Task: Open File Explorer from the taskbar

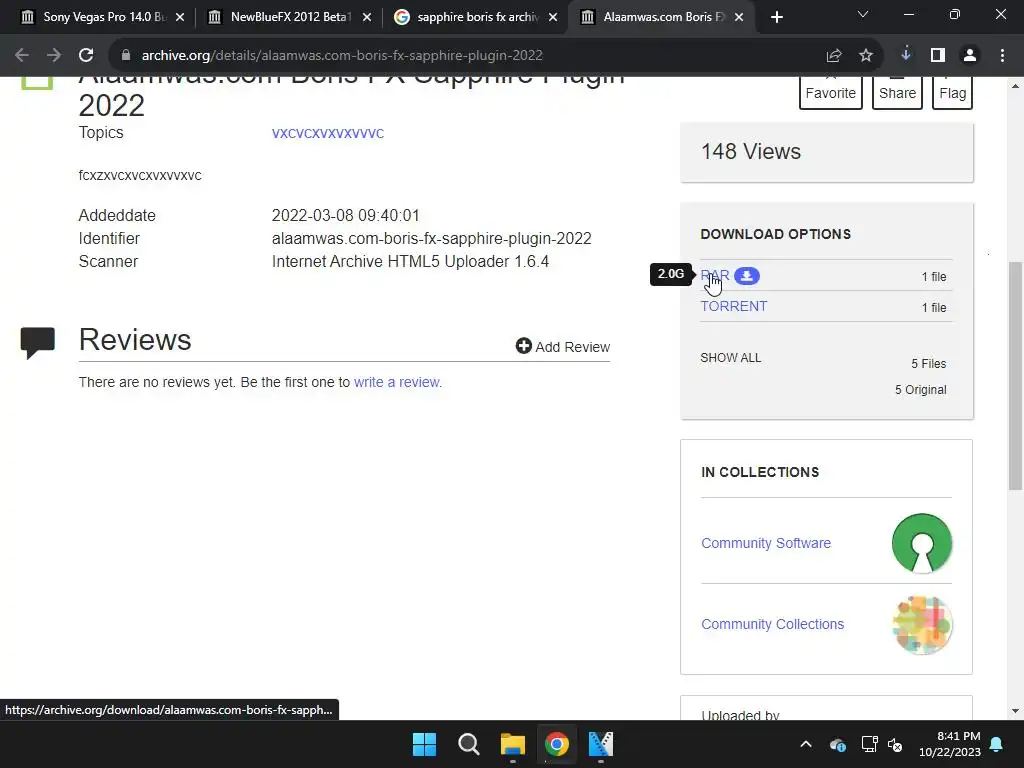Action: (513, 744)
